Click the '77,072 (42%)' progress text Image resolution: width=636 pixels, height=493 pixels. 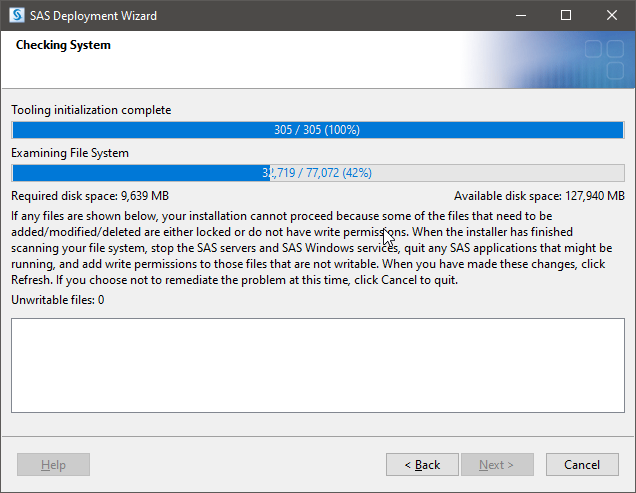[x=339, y=173]
